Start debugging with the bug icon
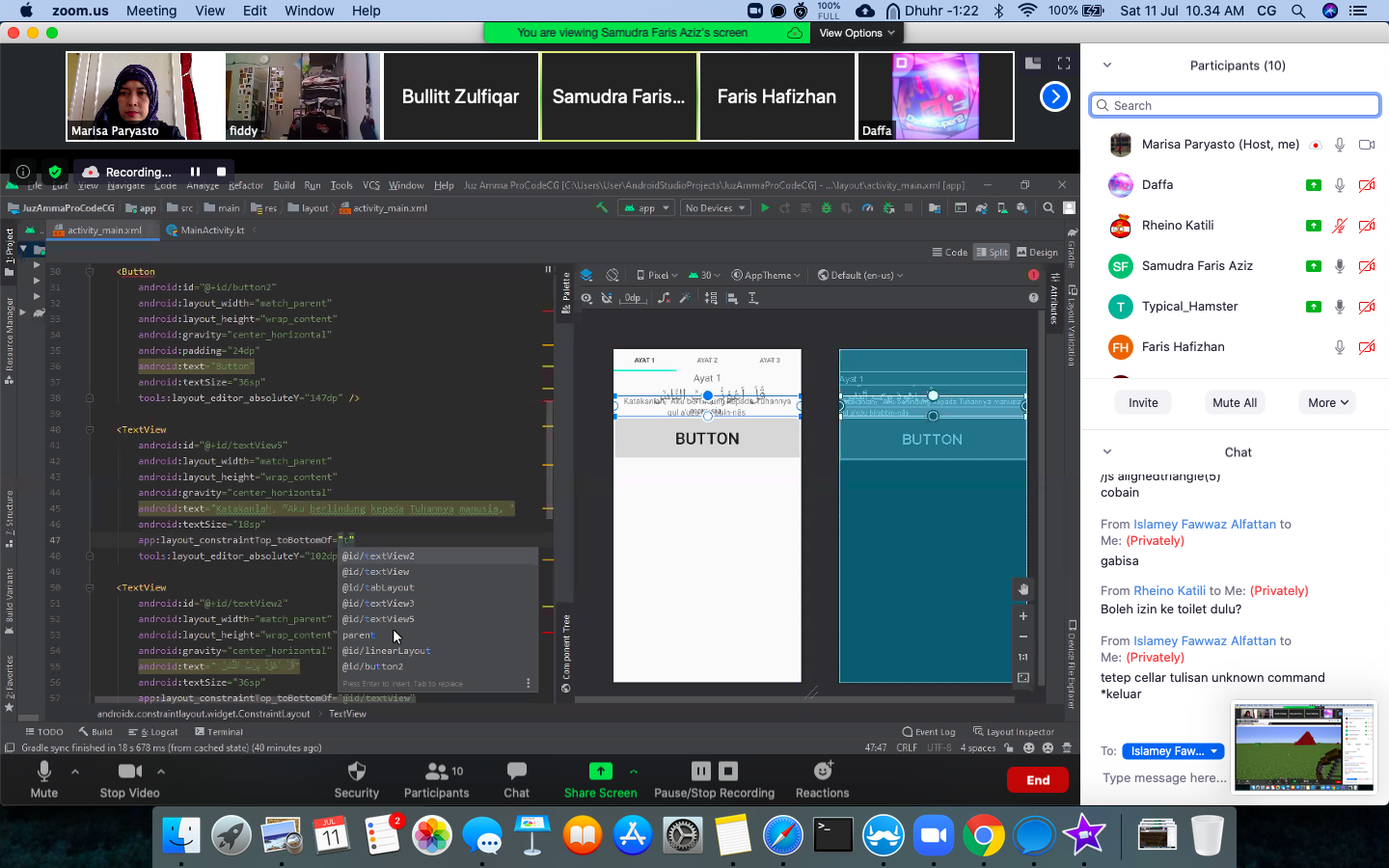Screen dimensions: 1389x868 pos(826,207)
